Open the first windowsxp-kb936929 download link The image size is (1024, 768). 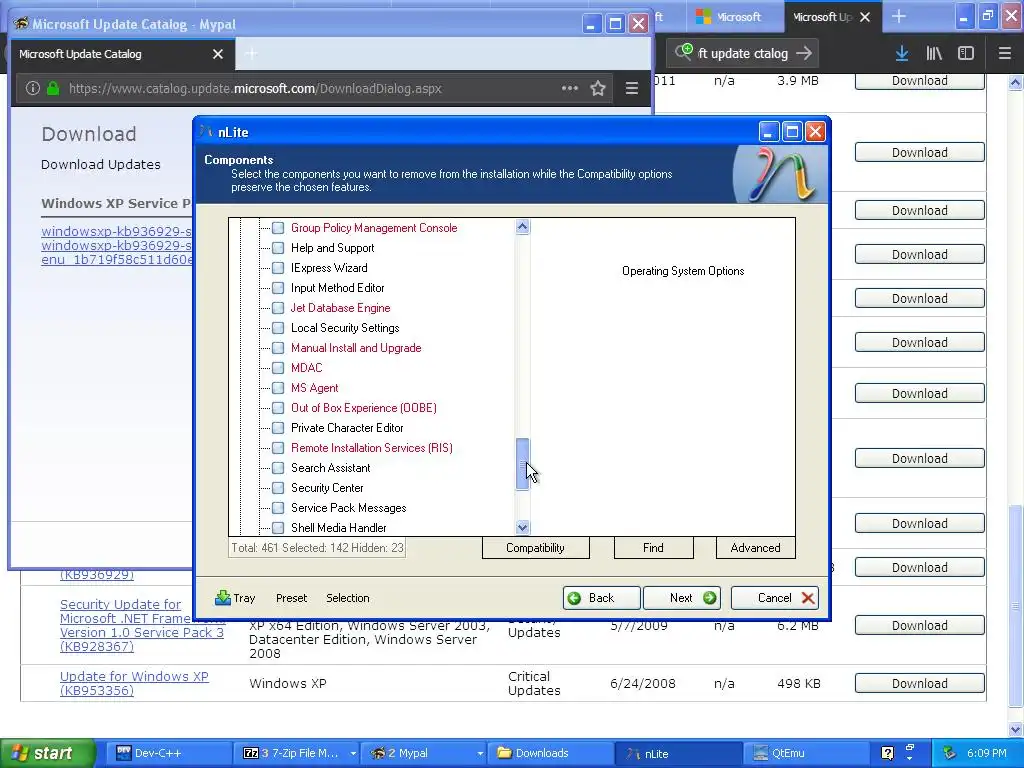tap(116, 231)
